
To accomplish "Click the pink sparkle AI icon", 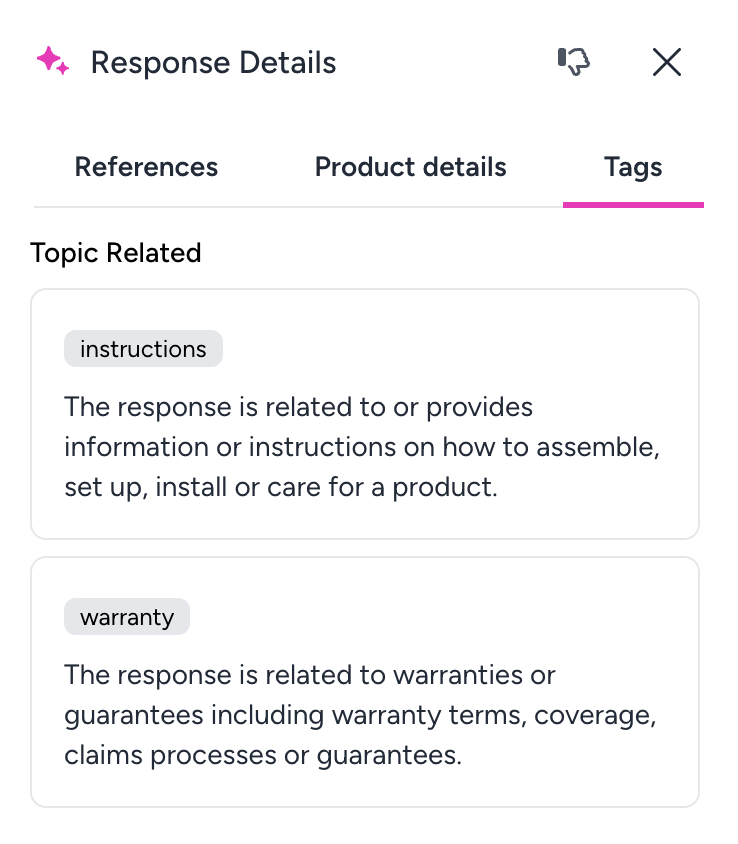I will point(53,62).
